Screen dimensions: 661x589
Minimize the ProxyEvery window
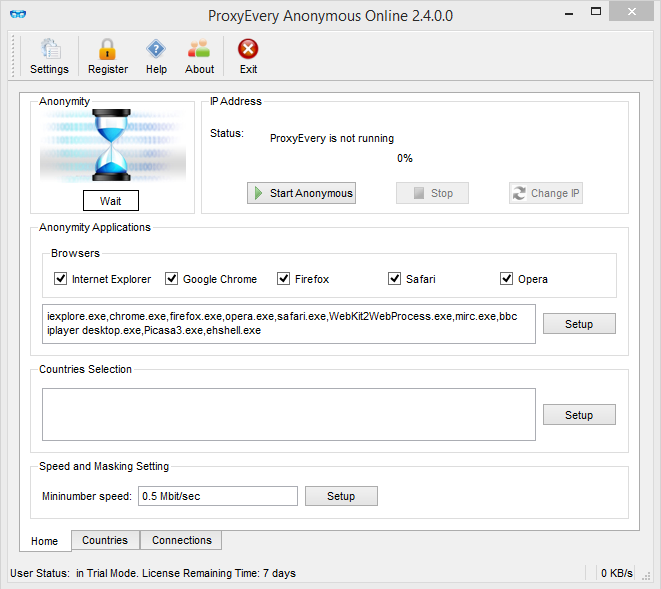point(569,13)
